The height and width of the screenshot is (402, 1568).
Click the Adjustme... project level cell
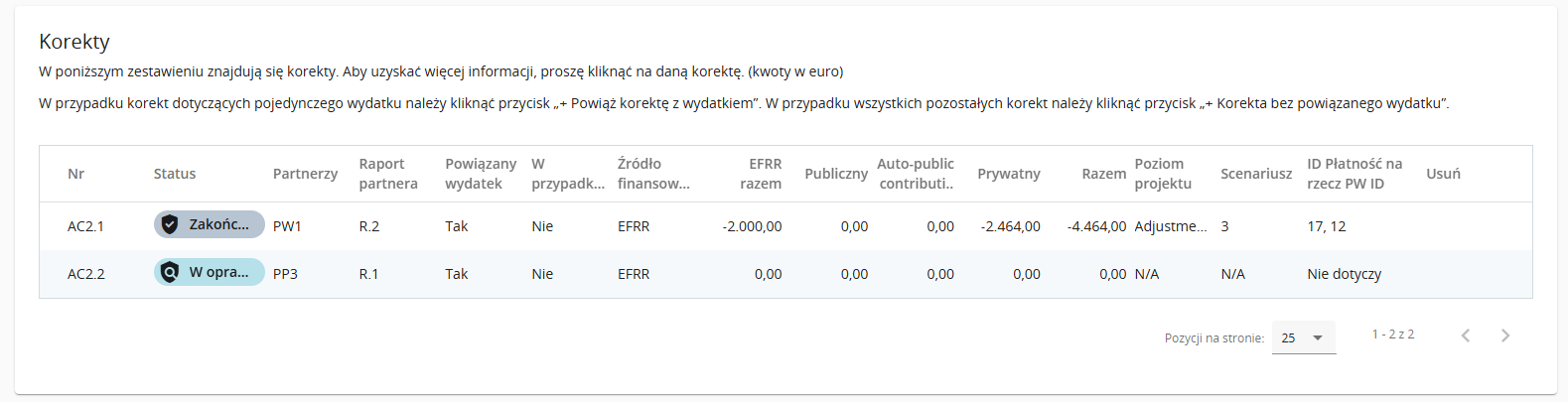pyautogui.click(x=1171, y=226)
